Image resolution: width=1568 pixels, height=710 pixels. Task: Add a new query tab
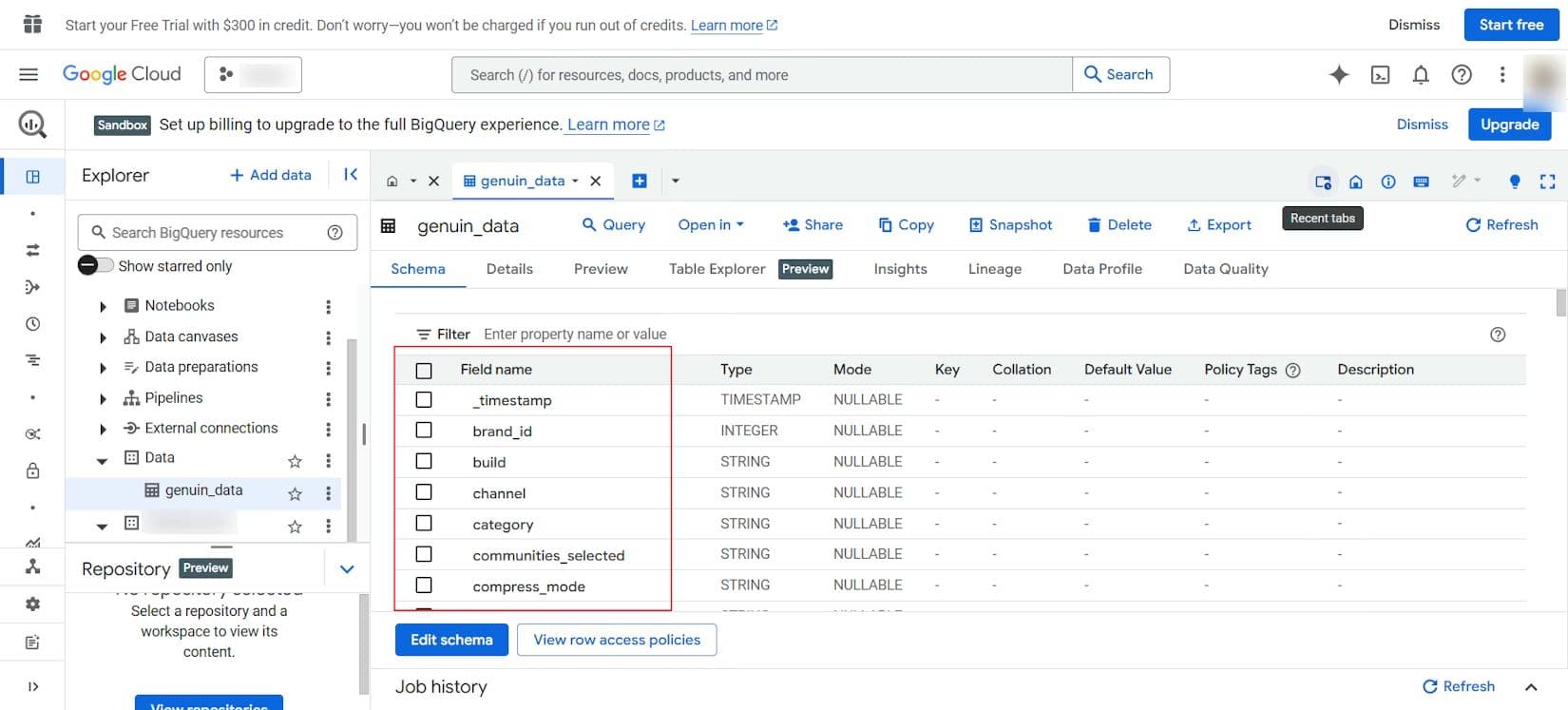click(x=640, y=181)
